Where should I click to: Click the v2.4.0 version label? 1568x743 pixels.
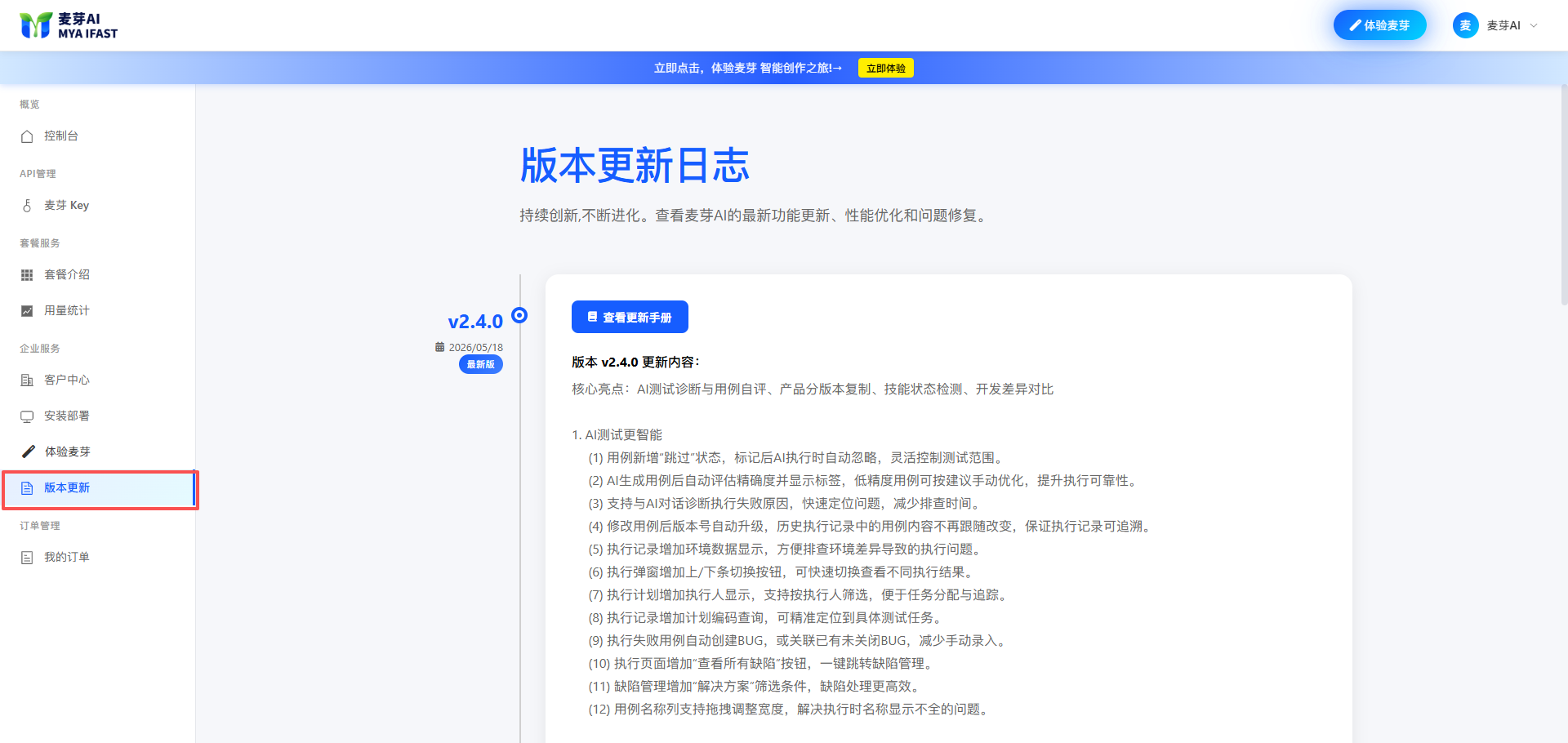click(x=475, y=322)
